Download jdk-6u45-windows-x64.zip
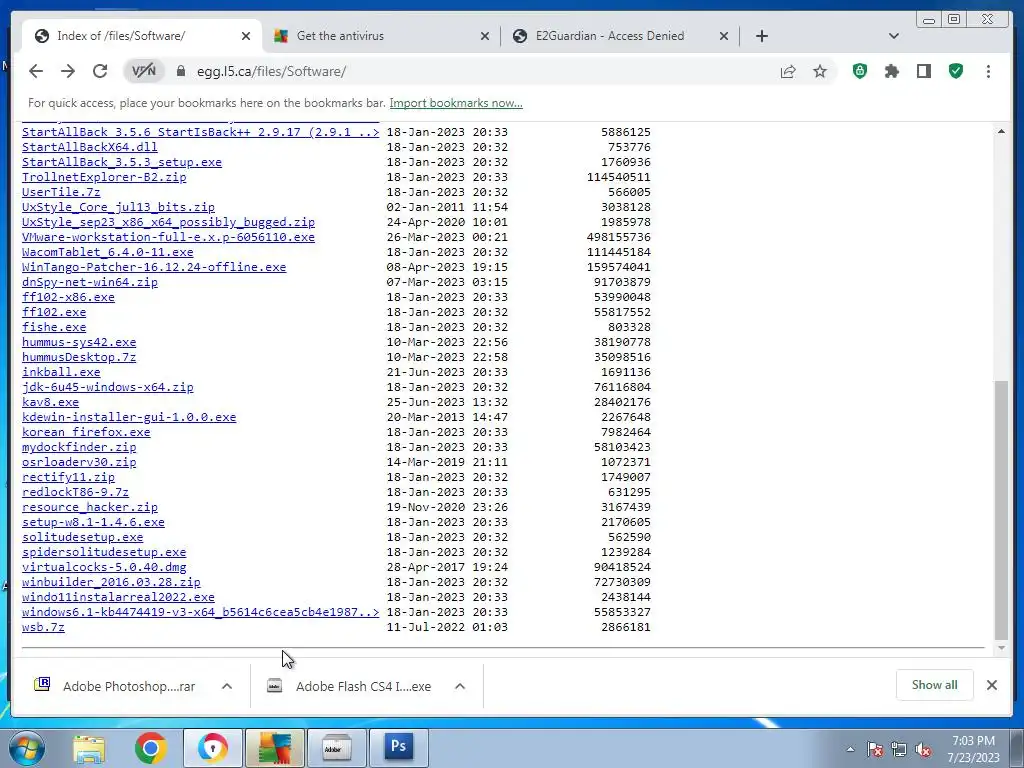This screenshot has height=768, width=1024. 108,387
